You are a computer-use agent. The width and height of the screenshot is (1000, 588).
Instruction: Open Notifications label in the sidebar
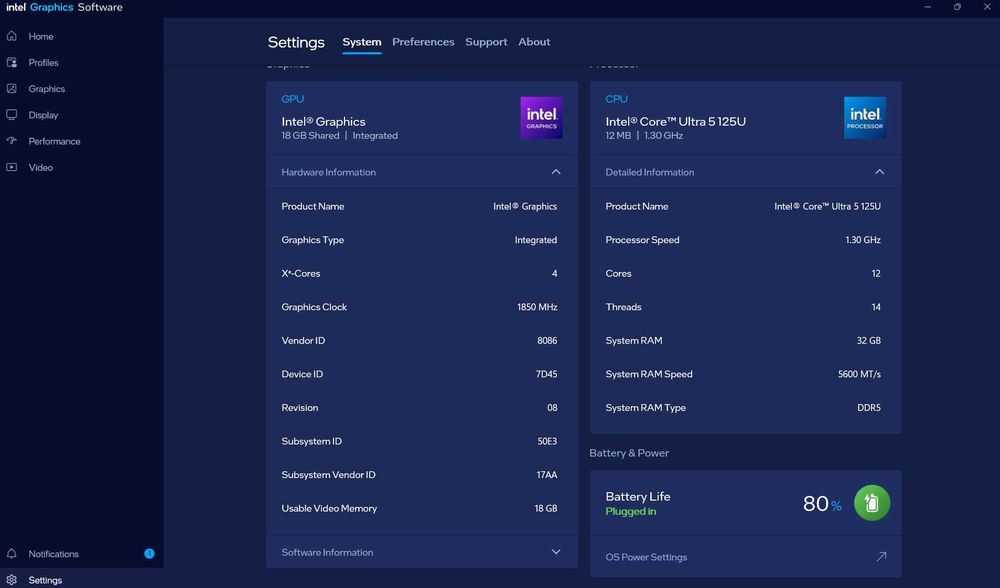(x=54, y=554)
